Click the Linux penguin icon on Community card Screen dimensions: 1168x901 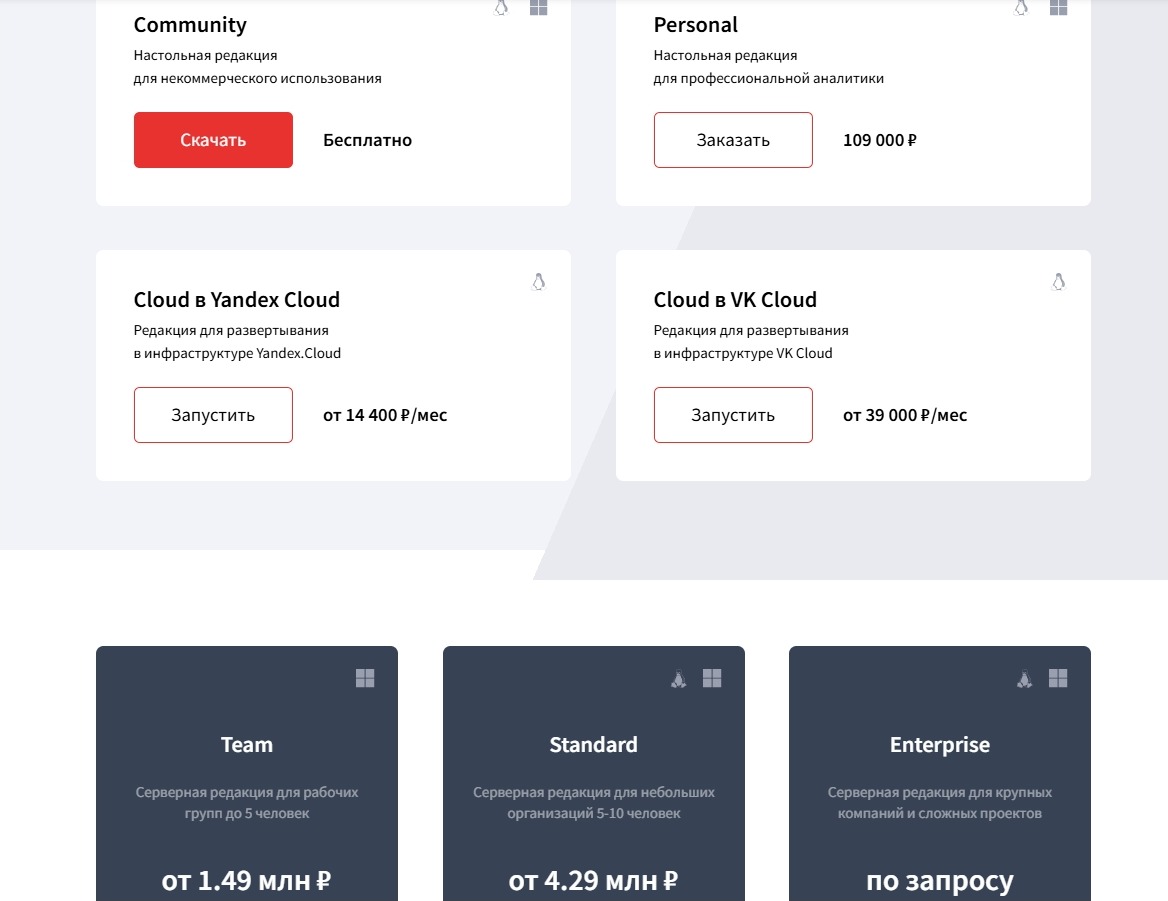(502, 8)
